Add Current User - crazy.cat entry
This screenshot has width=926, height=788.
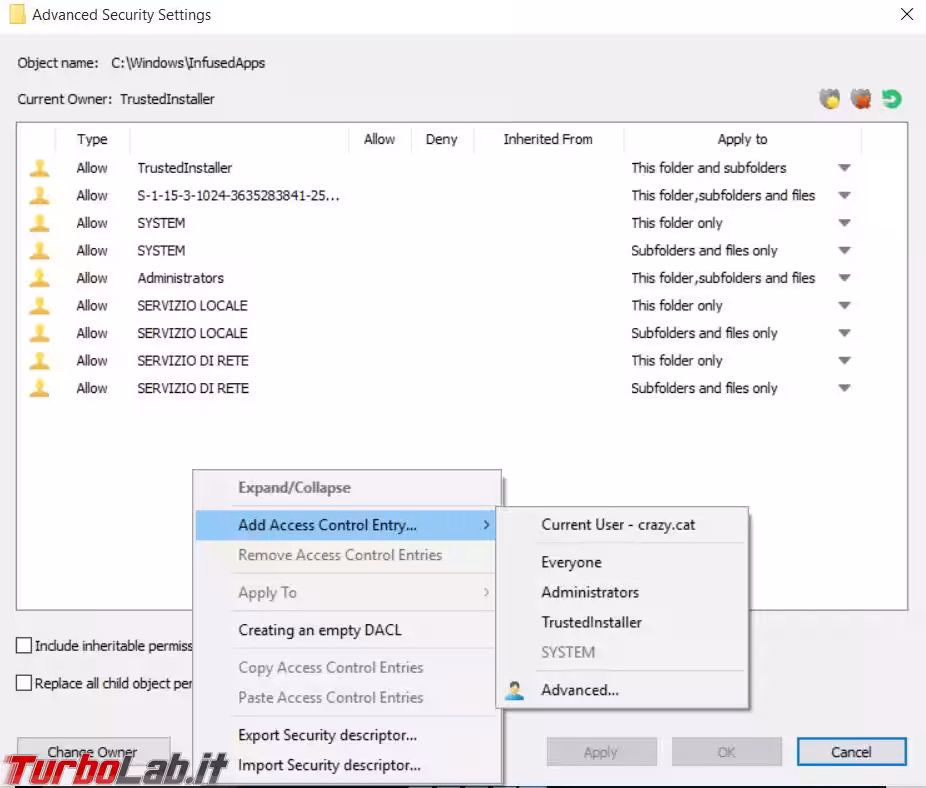618,524
